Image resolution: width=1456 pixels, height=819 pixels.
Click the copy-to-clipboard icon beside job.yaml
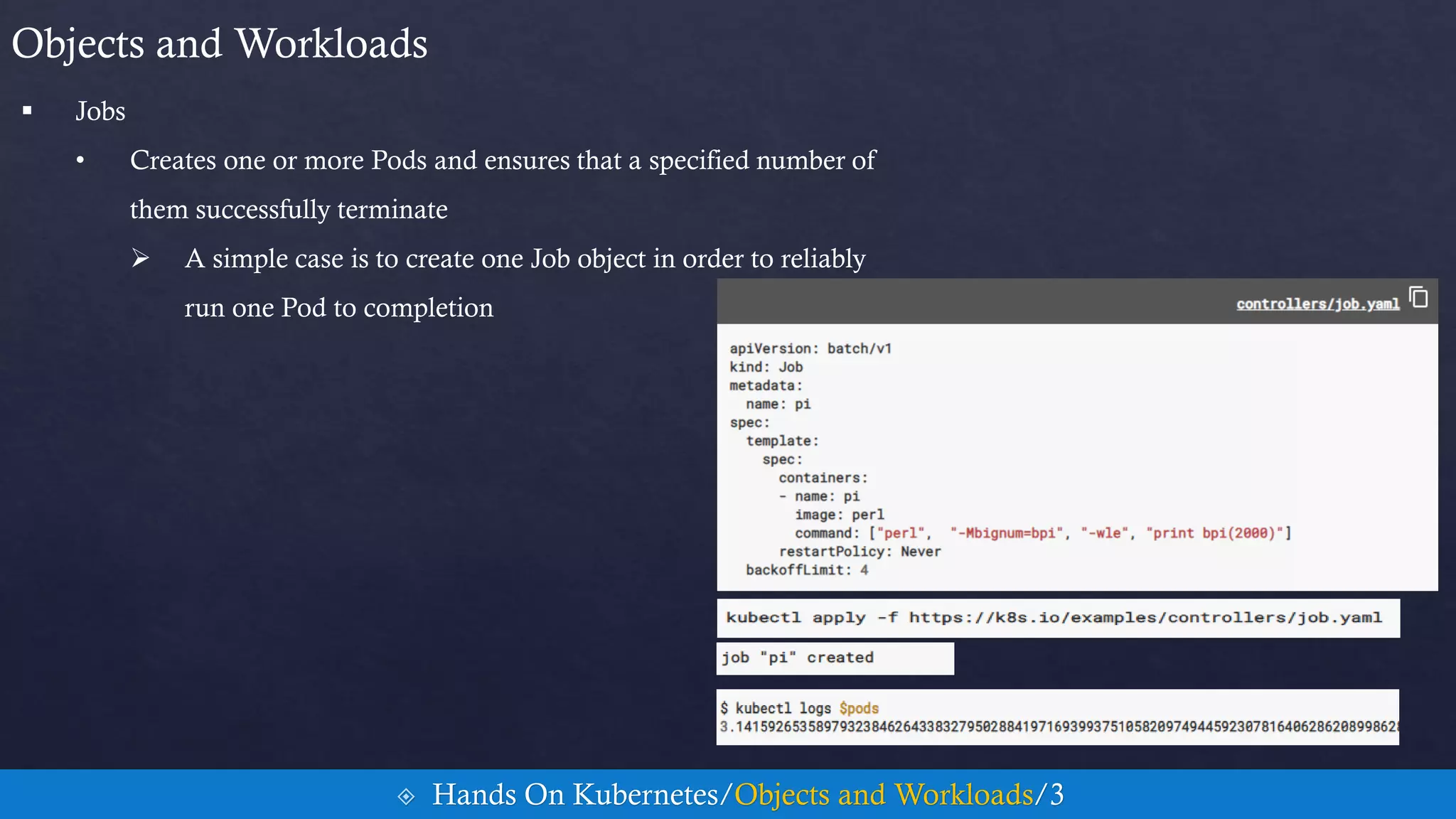coord(1418,297)
